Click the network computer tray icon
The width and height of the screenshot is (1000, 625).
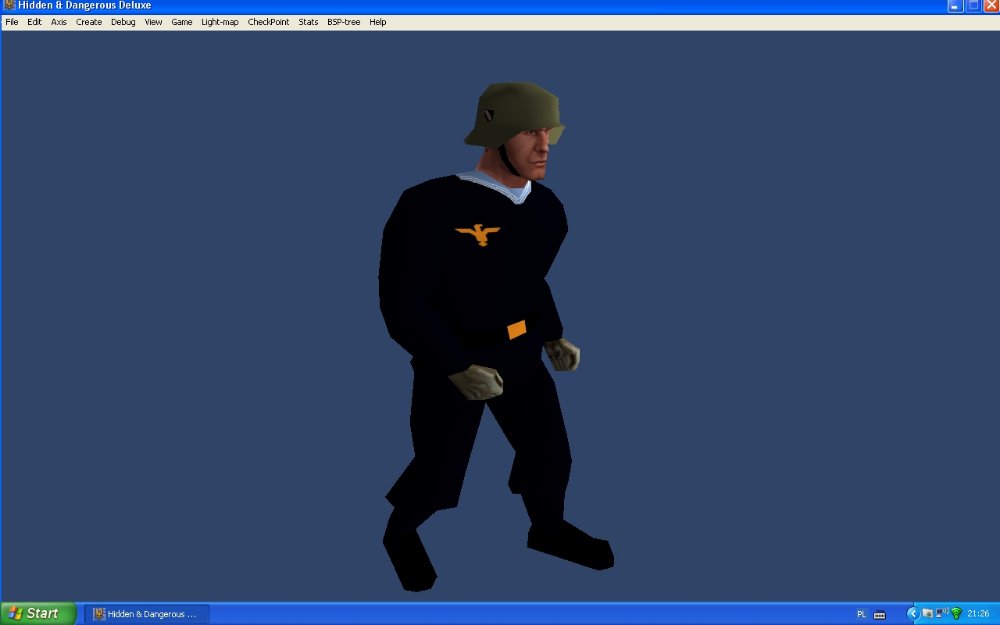pyautogui.click(x=942, y=614)
